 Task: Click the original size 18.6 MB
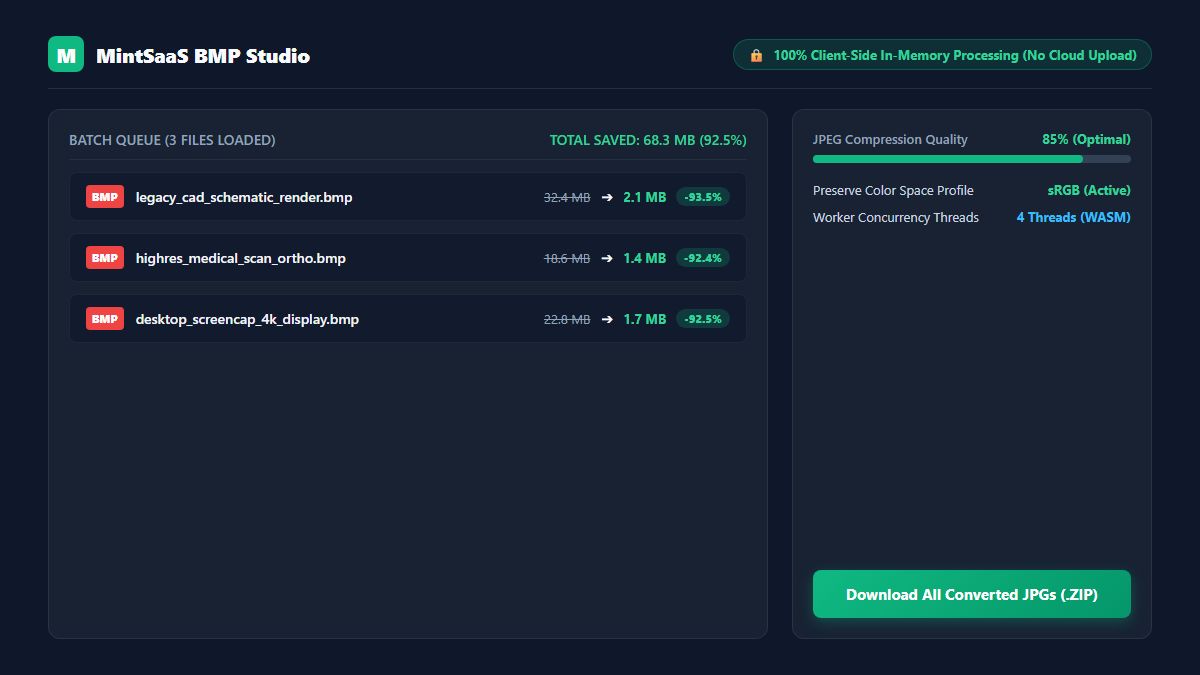click(x=567, y=259)
